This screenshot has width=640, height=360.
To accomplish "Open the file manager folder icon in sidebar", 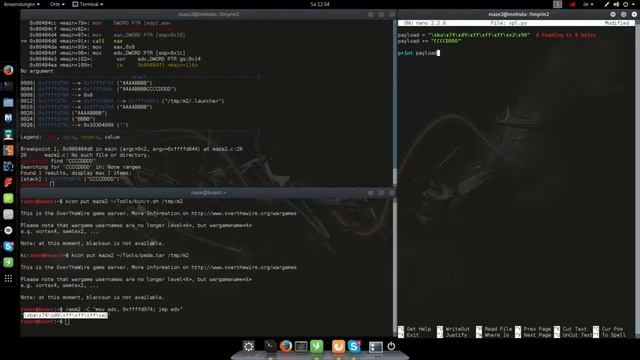I will click(x=8, y=102).
